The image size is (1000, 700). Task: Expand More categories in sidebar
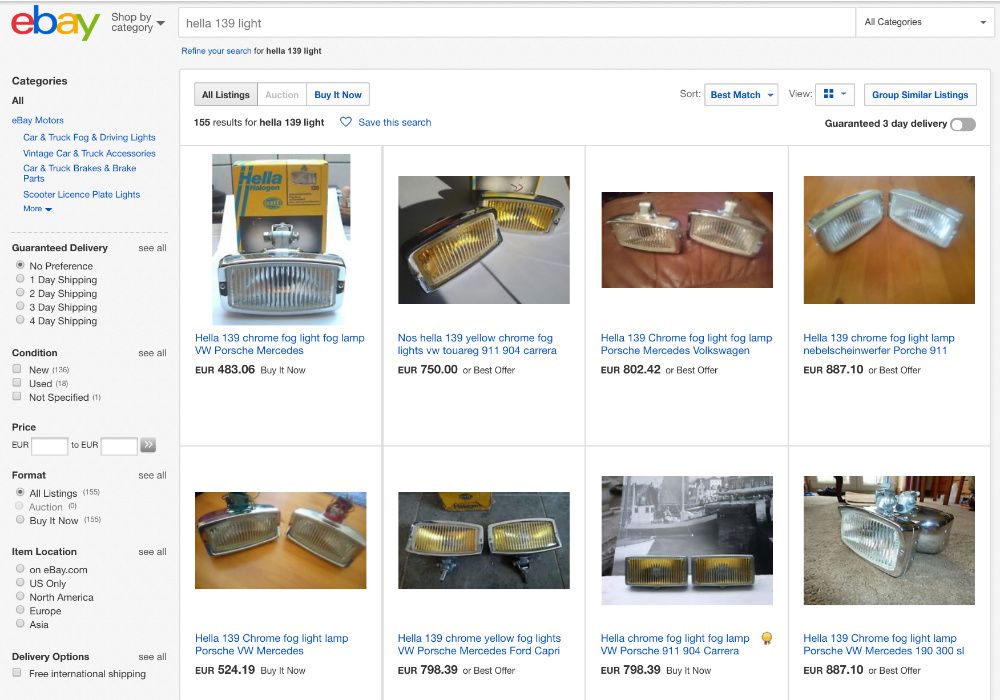37,208
